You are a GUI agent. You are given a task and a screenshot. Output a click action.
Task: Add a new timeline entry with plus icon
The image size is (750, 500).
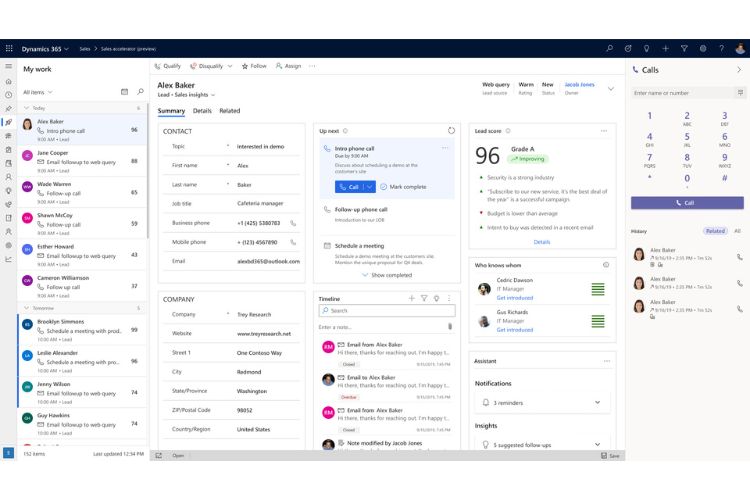(x=411, y=298)
